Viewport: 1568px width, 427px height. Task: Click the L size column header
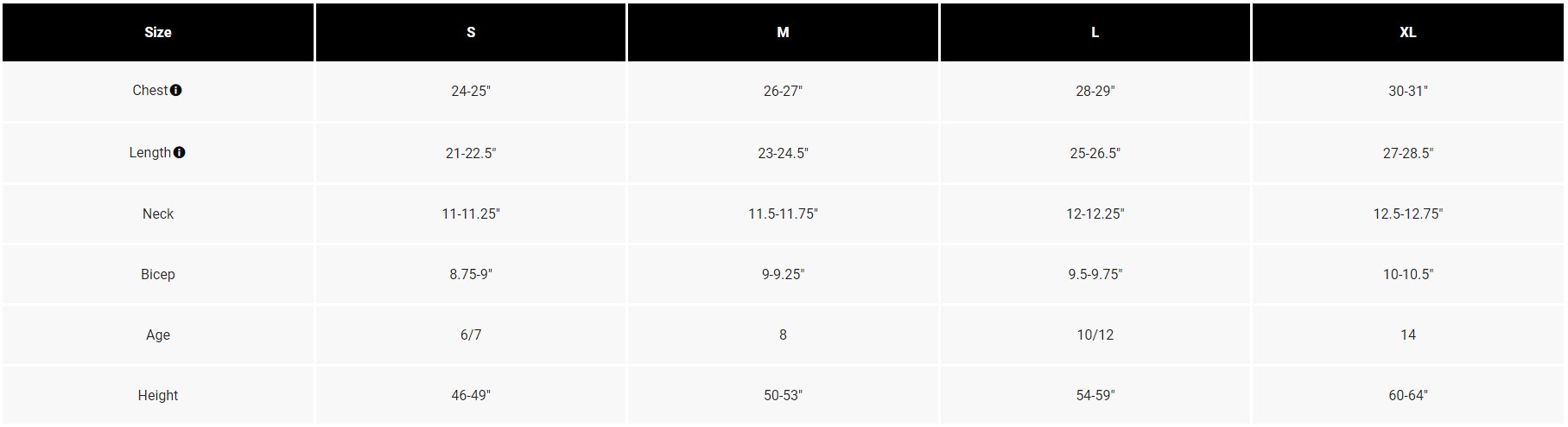(x=1095, y=32)
